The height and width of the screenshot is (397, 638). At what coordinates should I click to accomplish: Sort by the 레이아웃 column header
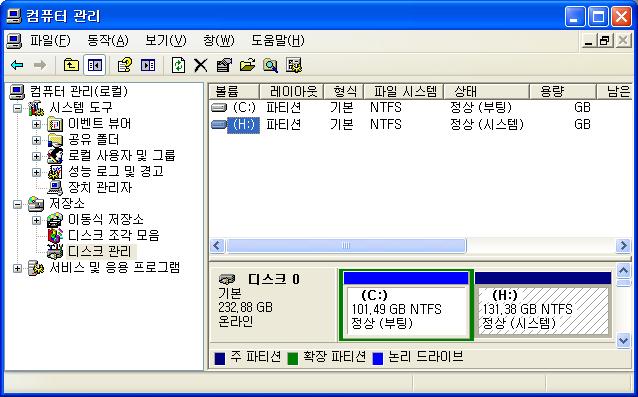(291, 92)
